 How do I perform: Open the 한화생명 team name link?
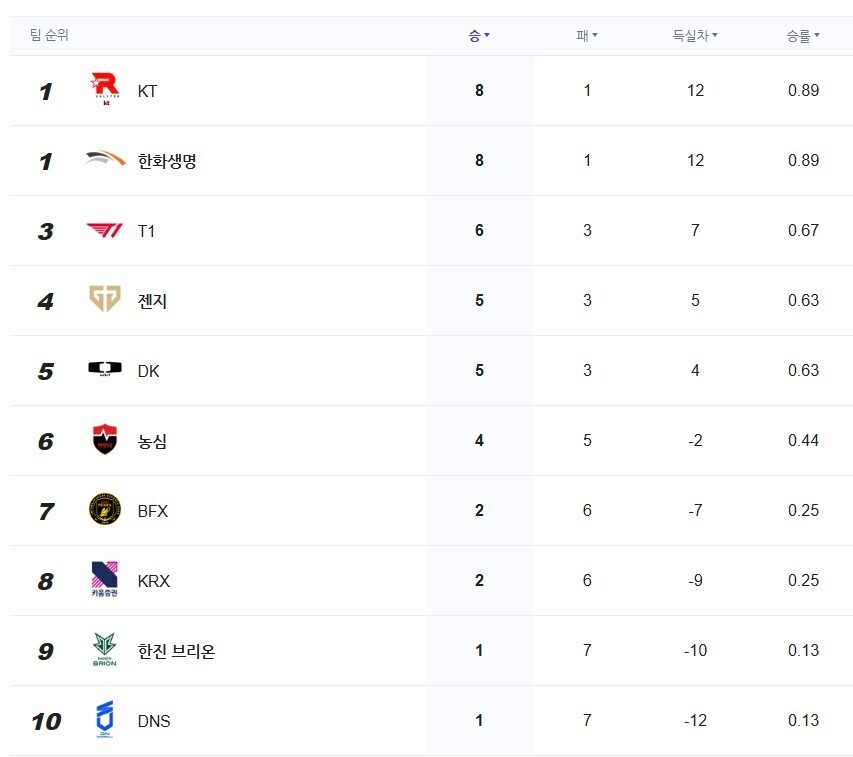166,161
